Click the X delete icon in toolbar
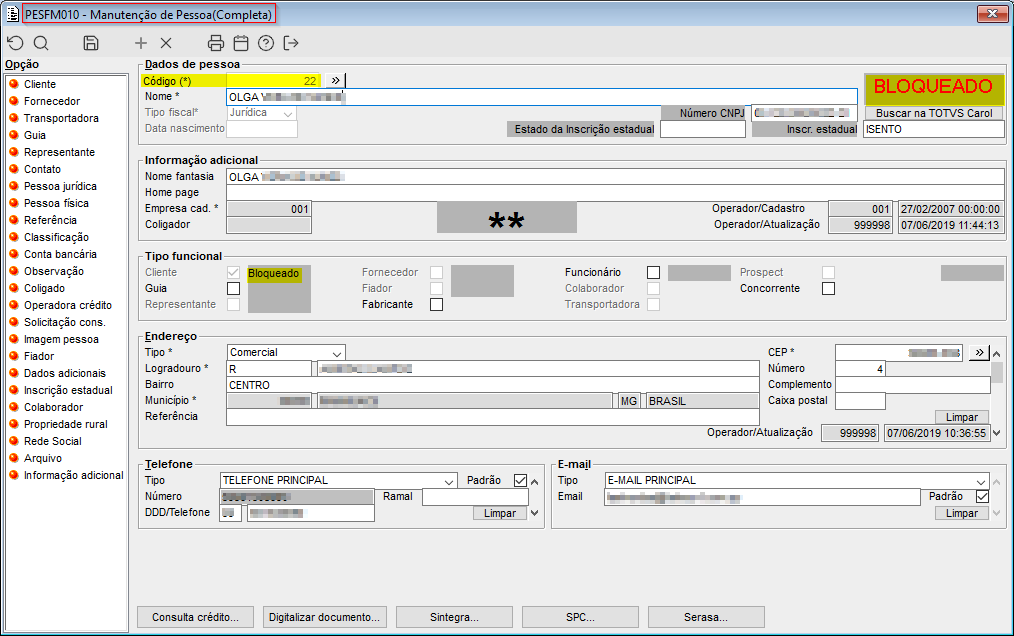 click(166, 43)
